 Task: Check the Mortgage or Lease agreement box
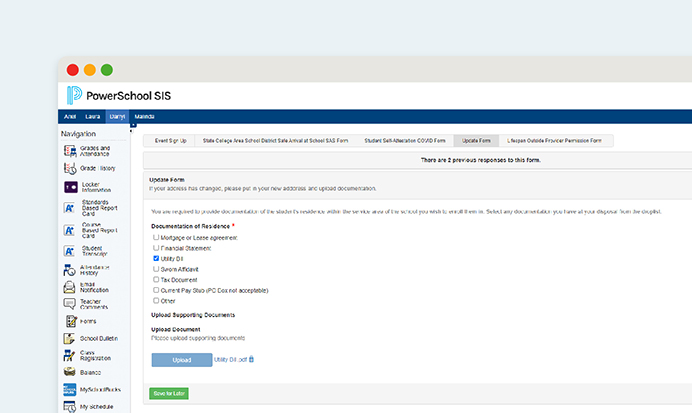156,239
